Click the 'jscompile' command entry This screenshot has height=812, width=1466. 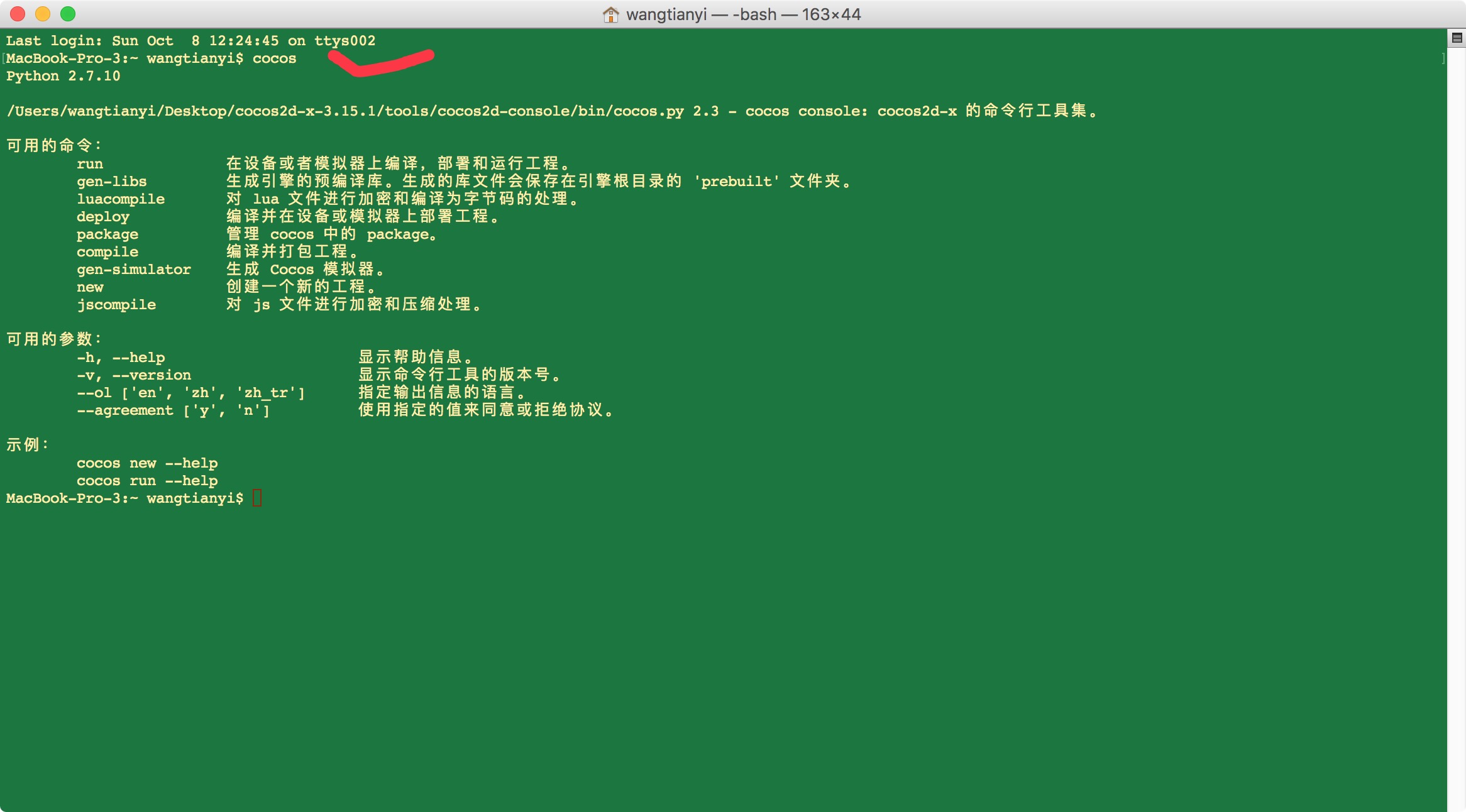tap(116, 305)
